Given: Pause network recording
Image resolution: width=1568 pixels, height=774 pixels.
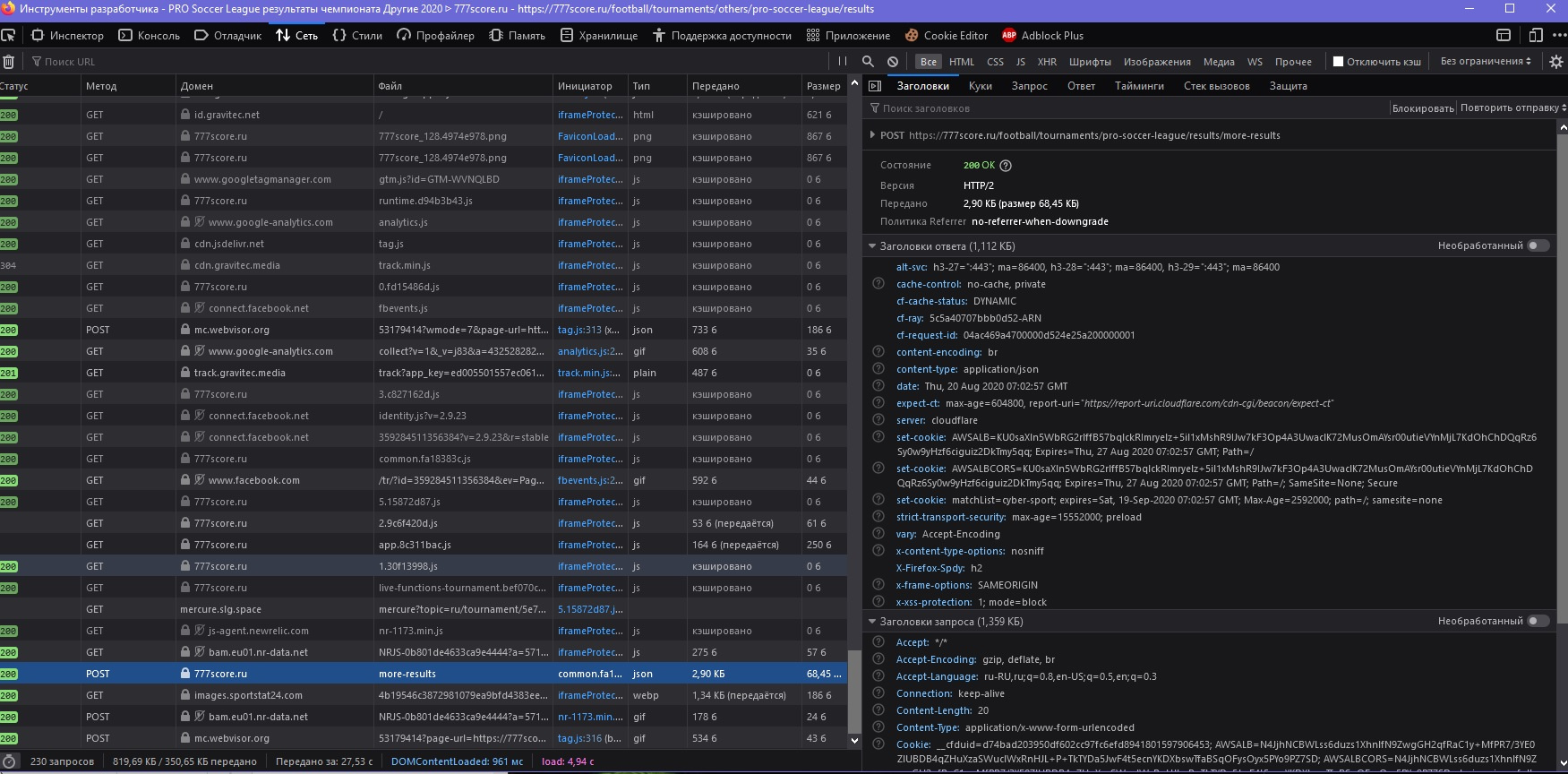Looking at the screenshot, I should point(842,62).
